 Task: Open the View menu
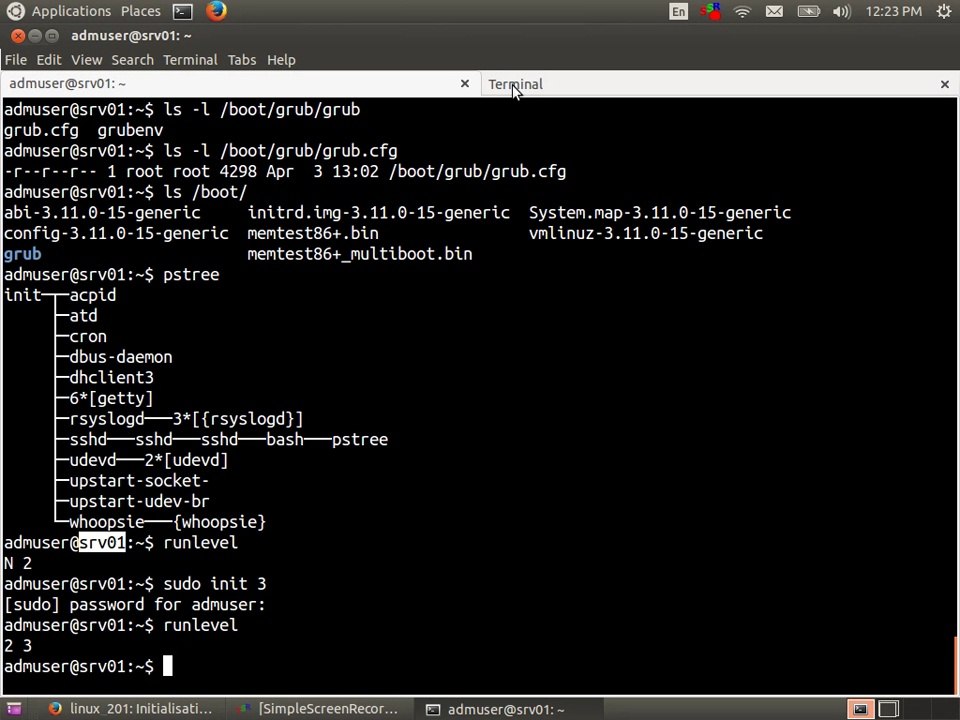click(x=86, y=60)
